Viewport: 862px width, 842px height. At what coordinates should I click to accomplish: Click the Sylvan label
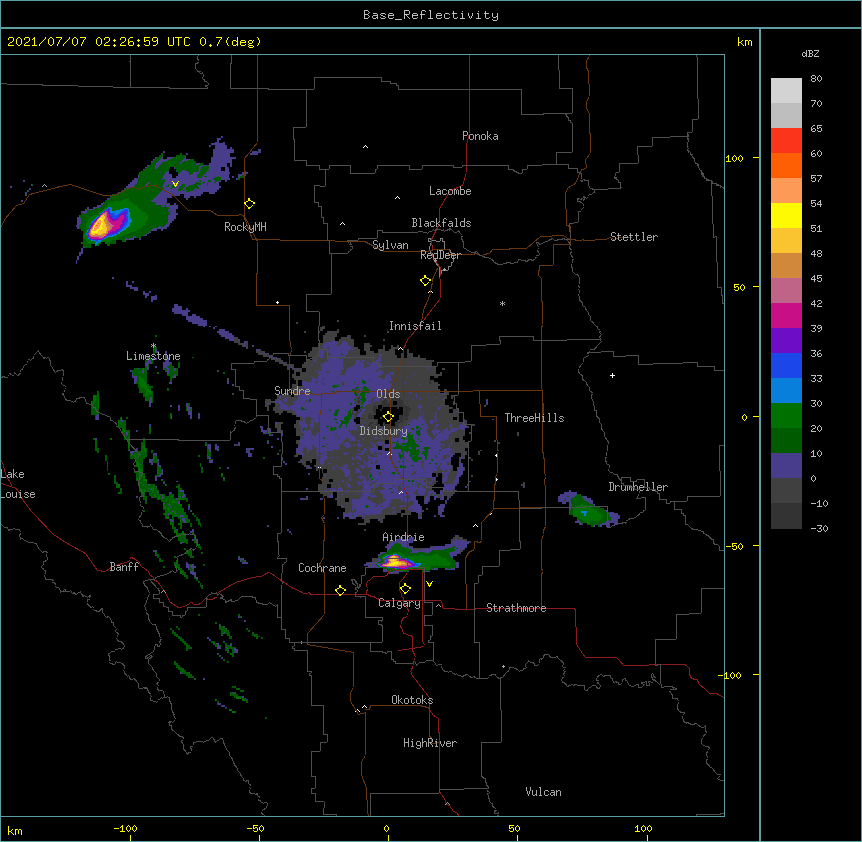coord(390,245)
